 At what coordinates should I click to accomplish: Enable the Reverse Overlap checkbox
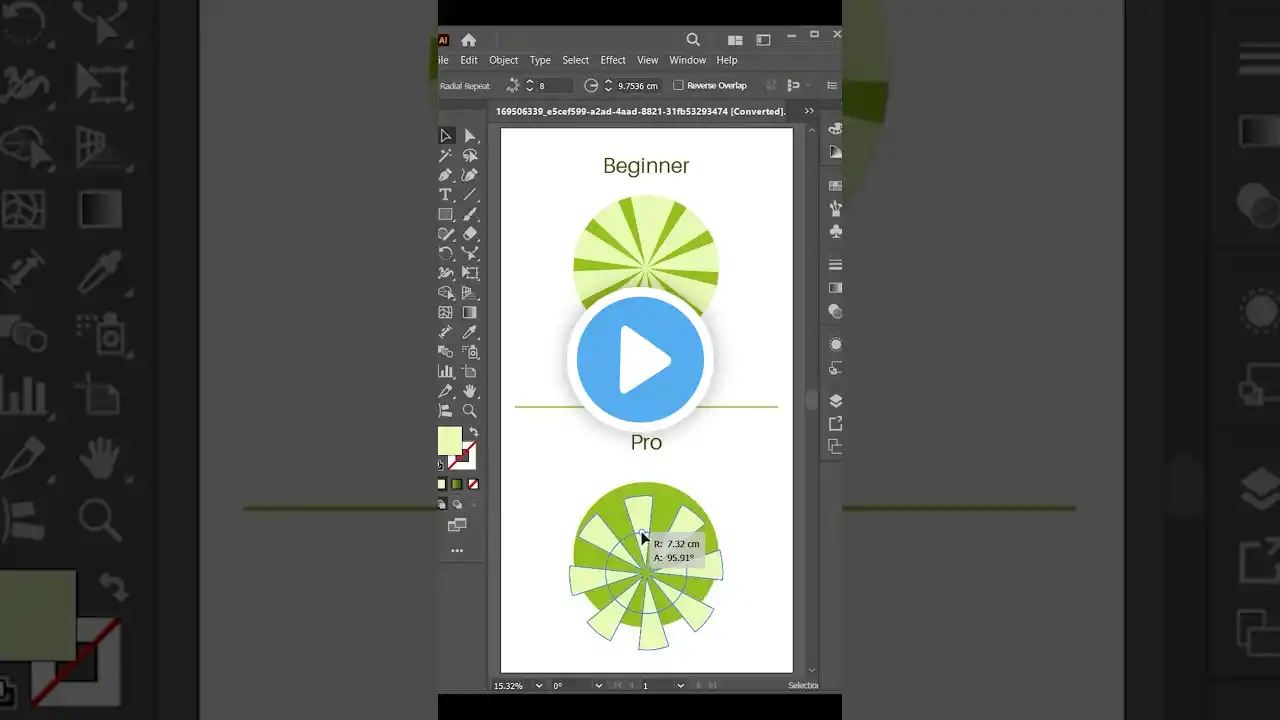click(678, 86)
